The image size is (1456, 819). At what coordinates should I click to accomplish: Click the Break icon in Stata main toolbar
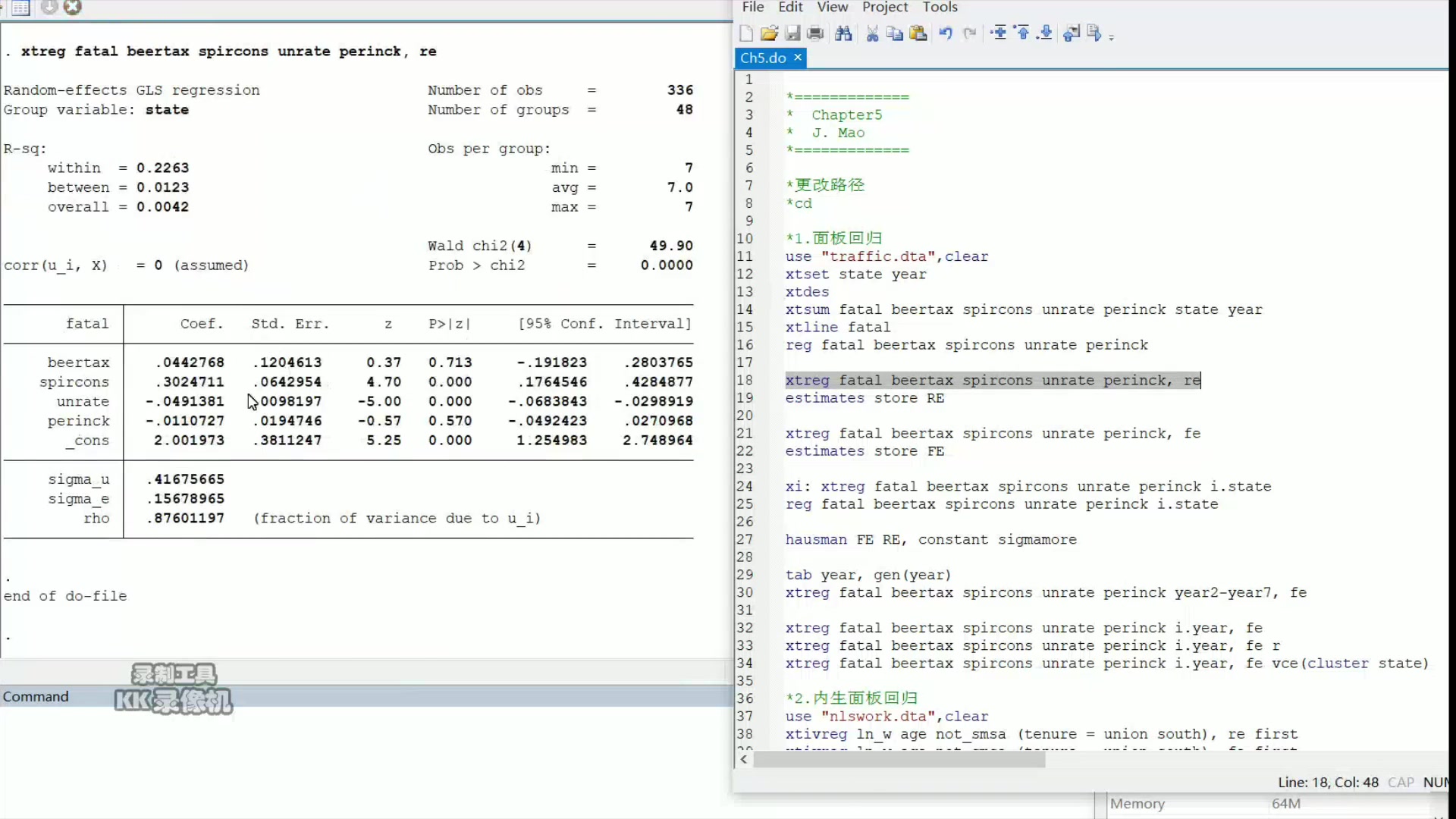click(x=72, y=8)
